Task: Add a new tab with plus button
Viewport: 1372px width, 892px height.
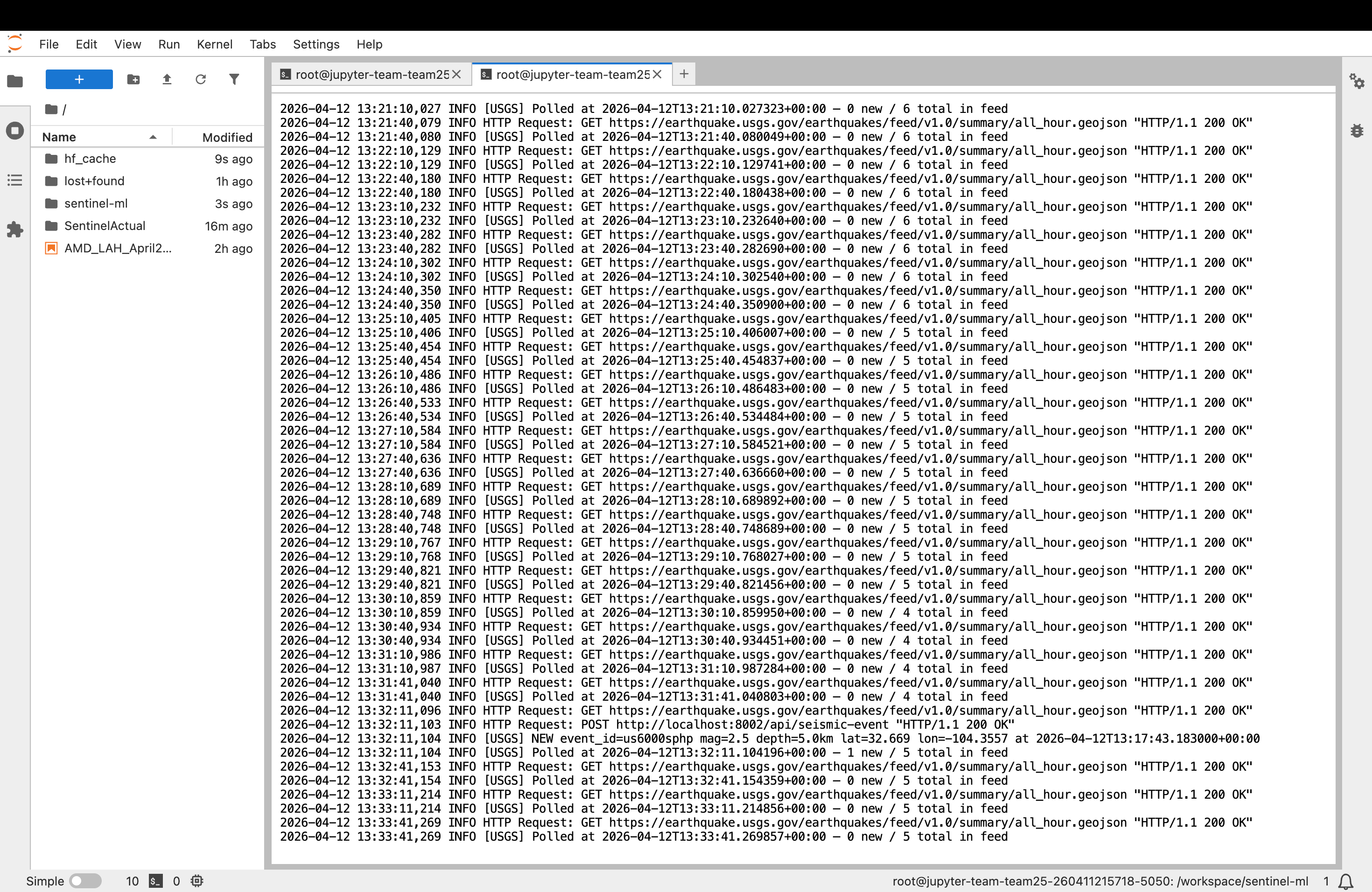Action: coord(684,74)
